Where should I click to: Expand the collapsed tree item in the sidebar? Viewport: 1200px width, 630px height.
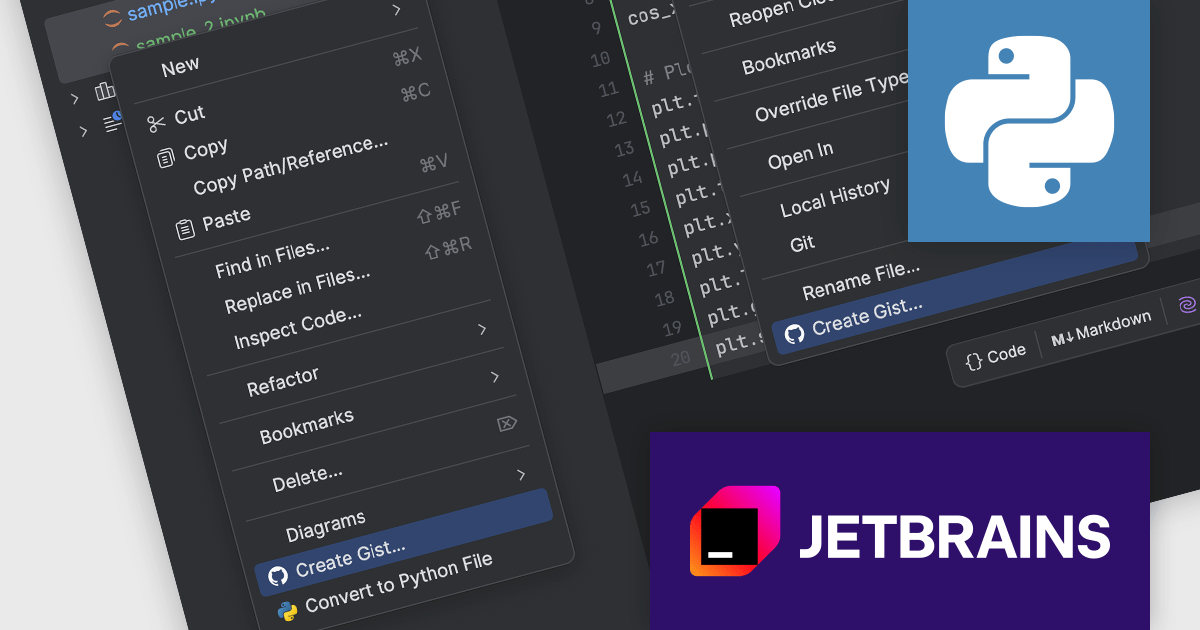click(74, 98)
